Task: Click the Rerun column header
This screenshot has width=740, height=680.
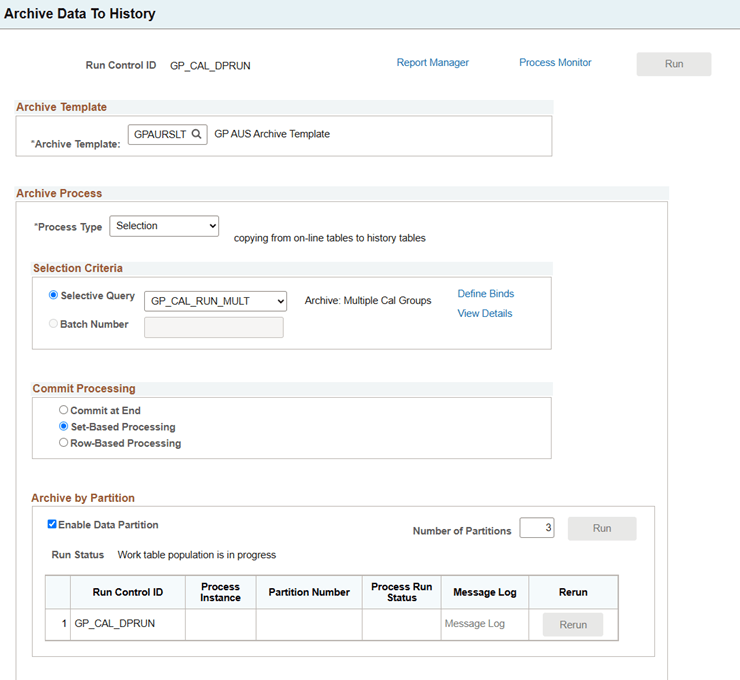Action: point(573,592)
